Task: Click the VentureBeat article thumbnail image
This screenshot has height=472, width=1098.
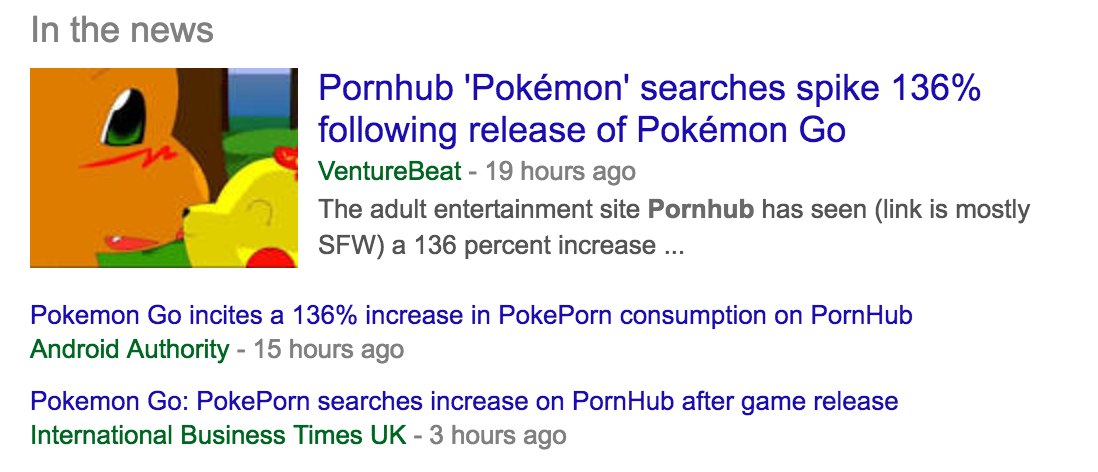Action: [164, 167]
